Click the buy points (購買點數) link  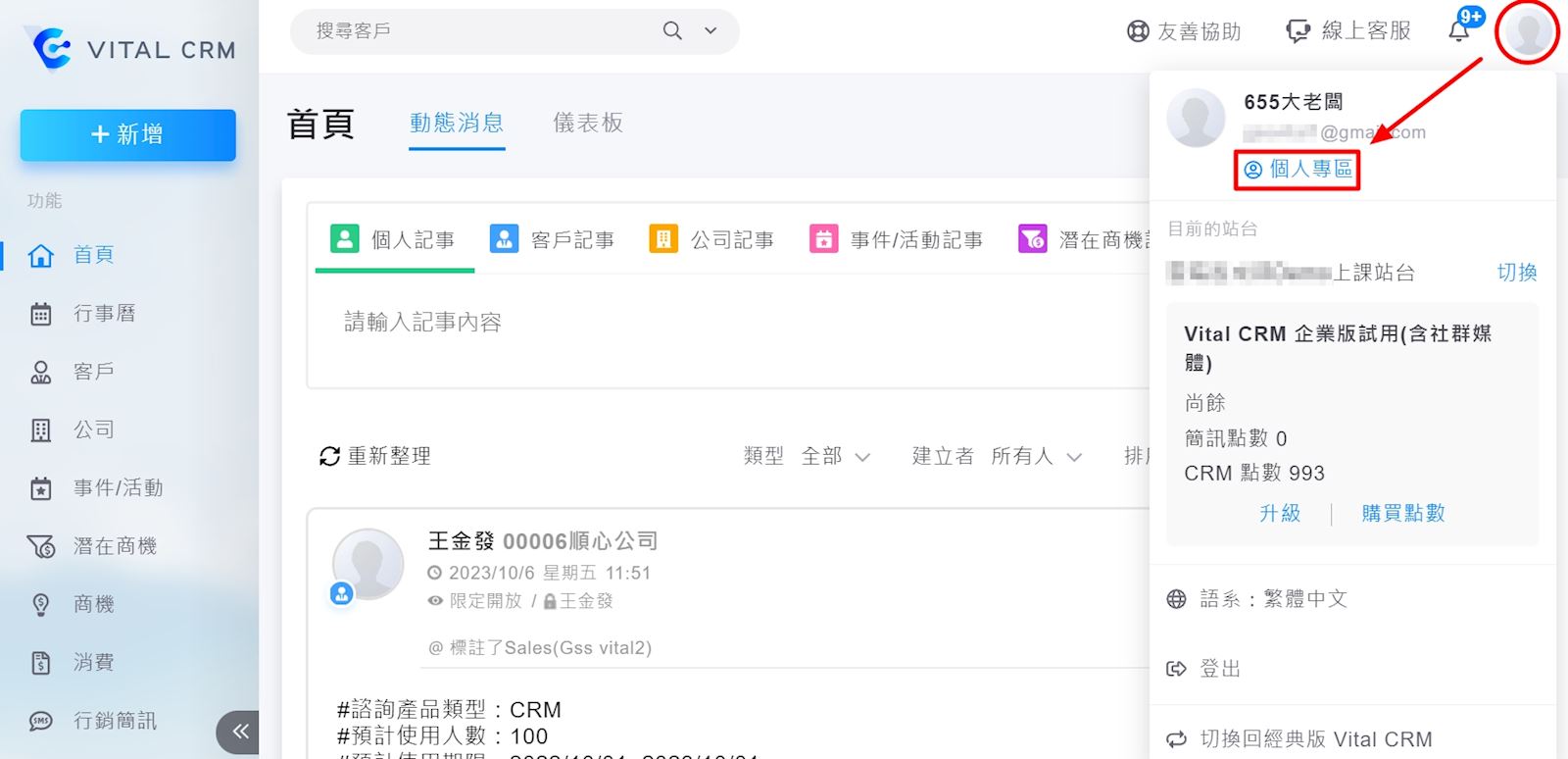tap(1402, 513)
